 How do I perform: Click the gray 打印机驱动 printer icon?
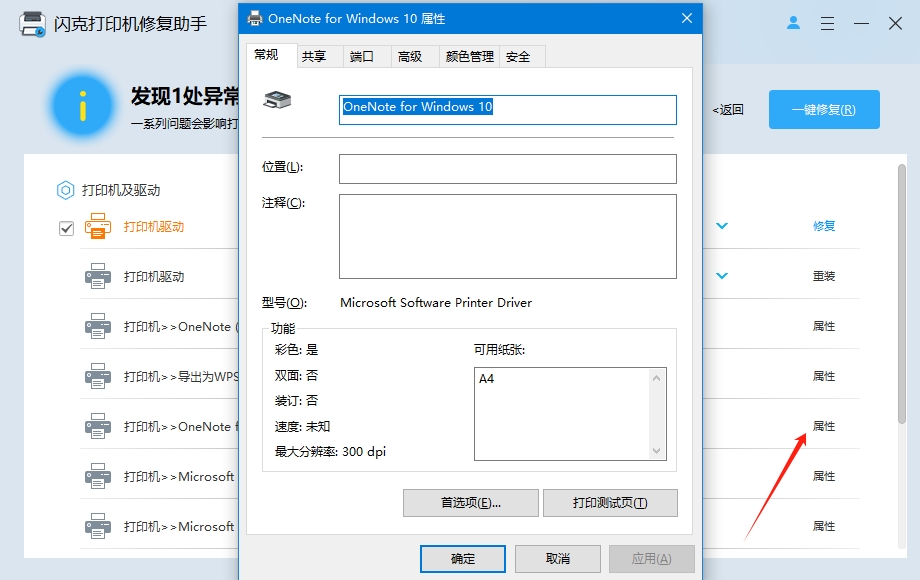pos(98,276)
